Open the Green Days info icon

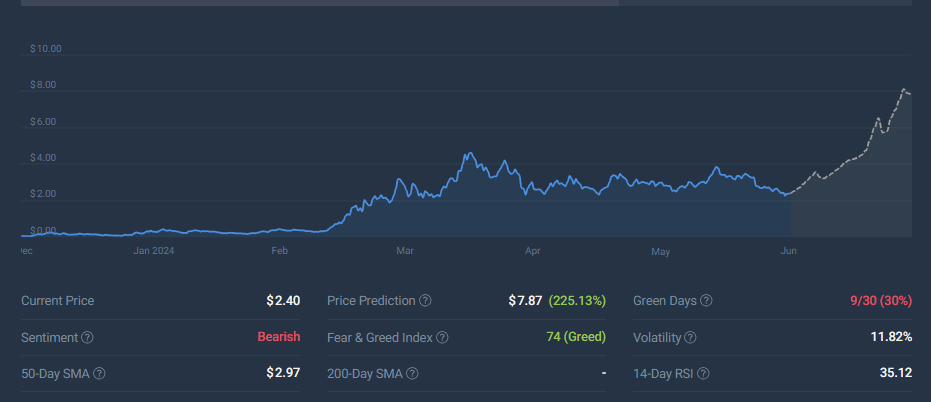click(707, 301)
